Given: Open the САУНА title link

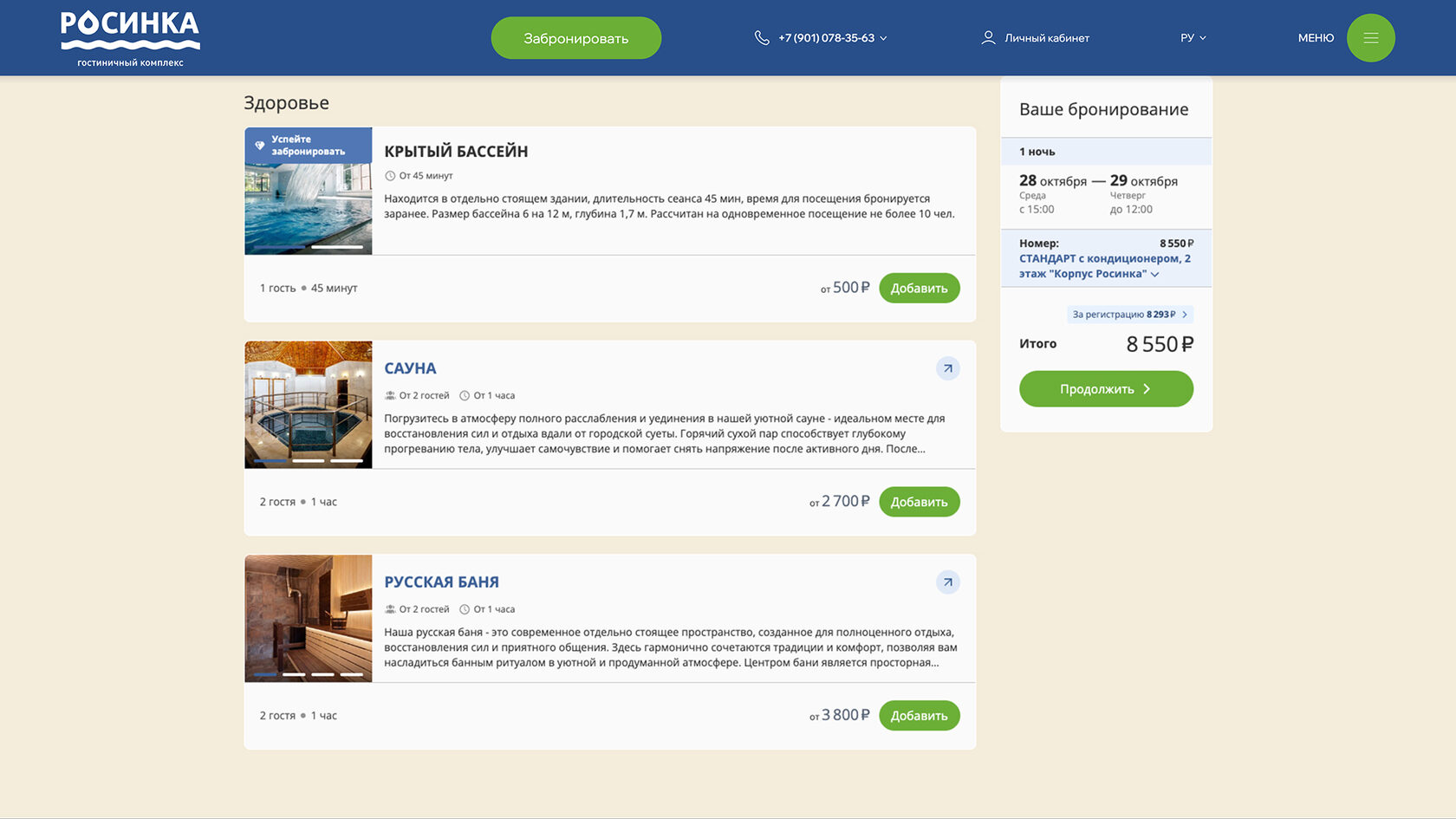Looking at the screenshot, I should pyautogui.click(x=410, y=368).
